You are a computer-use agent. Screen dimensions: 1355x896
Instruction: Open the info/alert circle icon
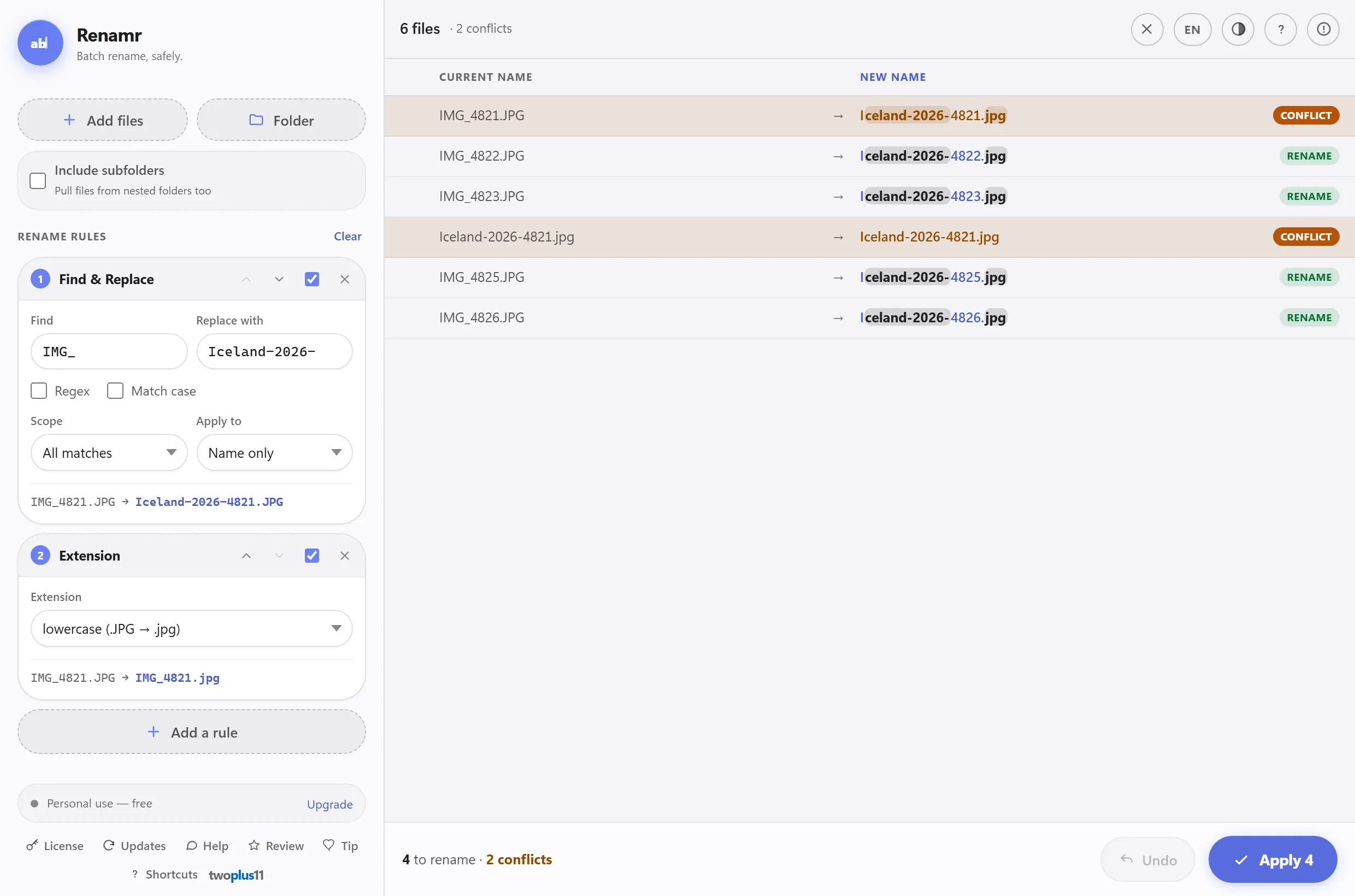click(x=1323, y=29)
